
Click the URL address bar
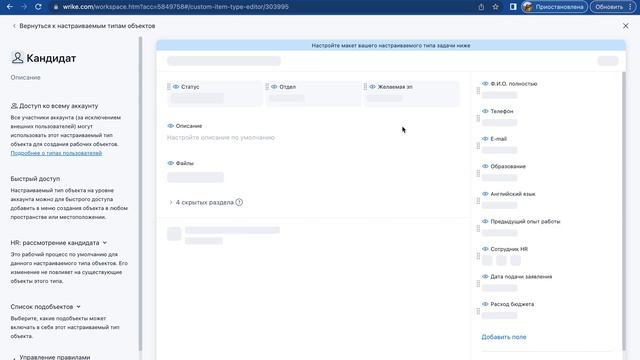tap(176, 7)
